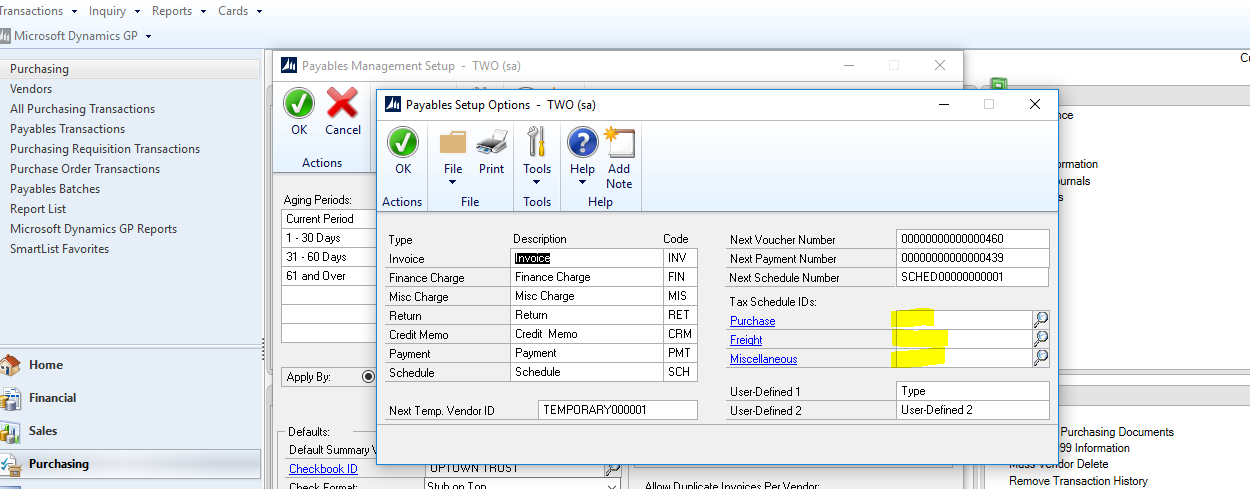
Task: Open the Cards menu
Action: (x=240, y=11)
